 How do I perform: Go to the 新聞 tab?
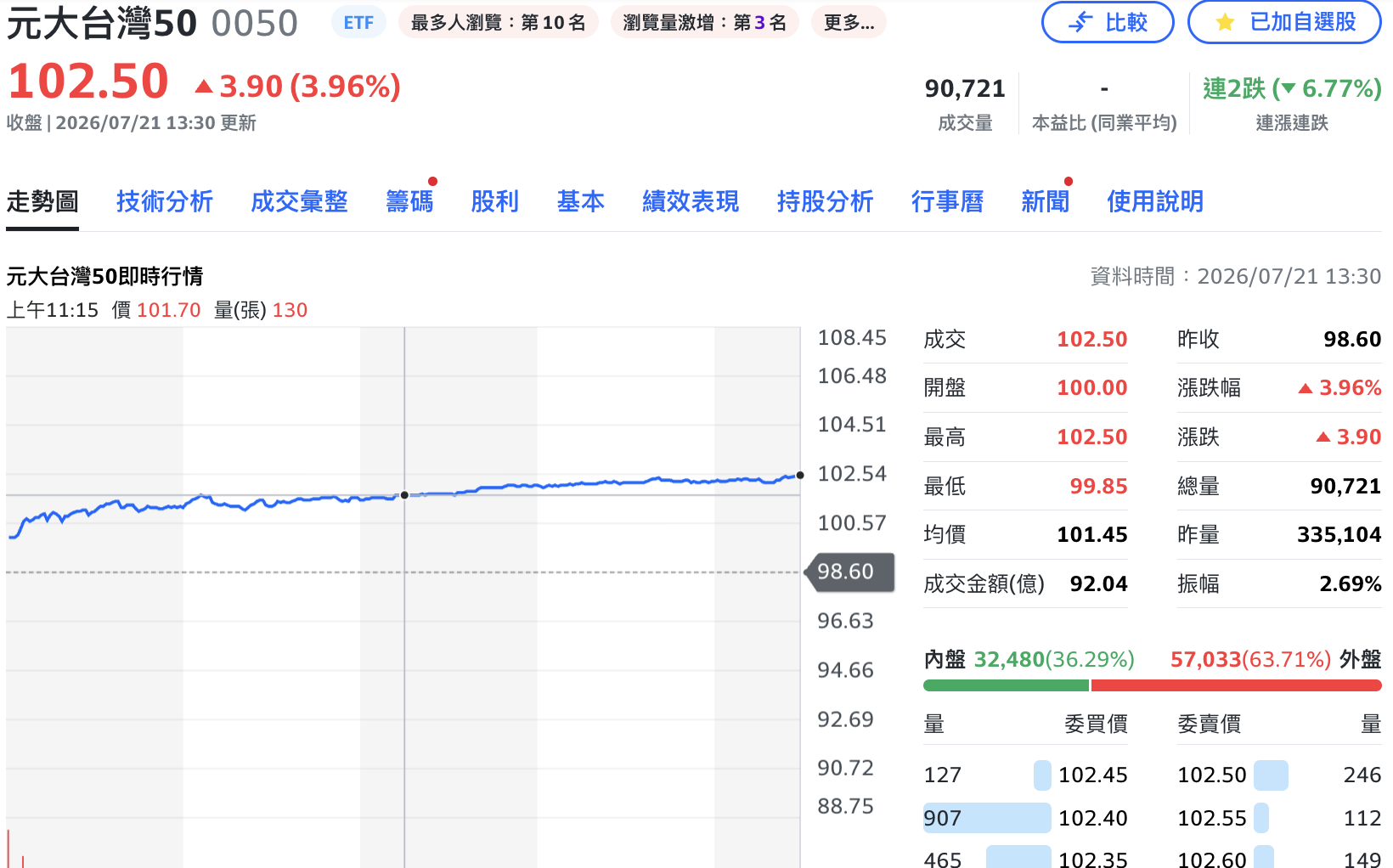click(1045, 201)
